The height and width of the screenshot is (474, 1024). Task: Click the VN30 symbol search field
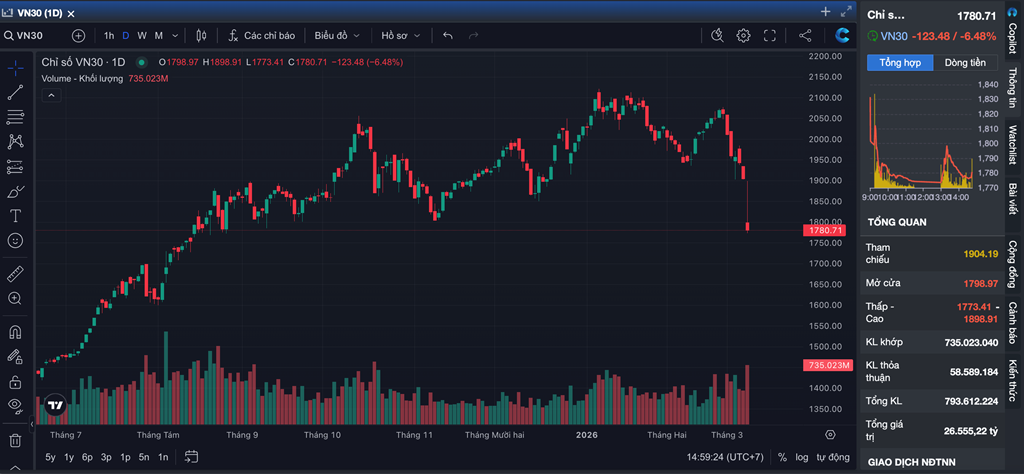point(32,35)
